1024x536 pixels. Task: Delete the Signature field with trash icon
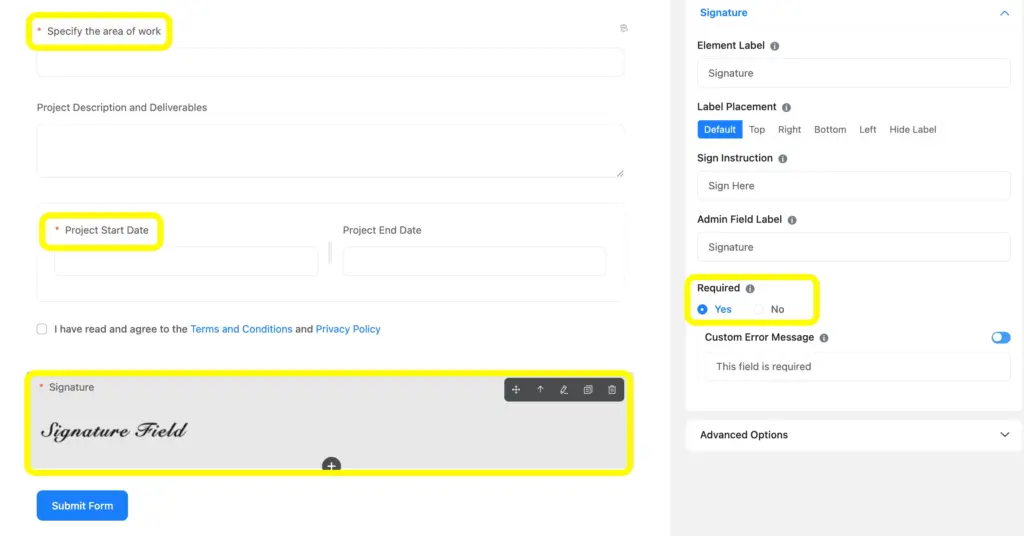[612, 390]
